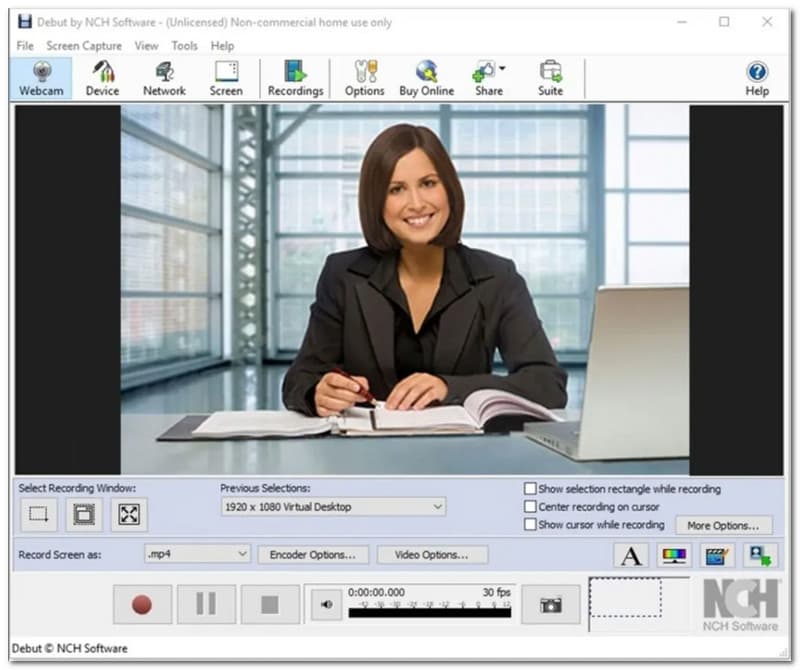Screen dimensions: 800x670
Task: Open the .mp4 format dropdown
Action: tap(243, 554)
